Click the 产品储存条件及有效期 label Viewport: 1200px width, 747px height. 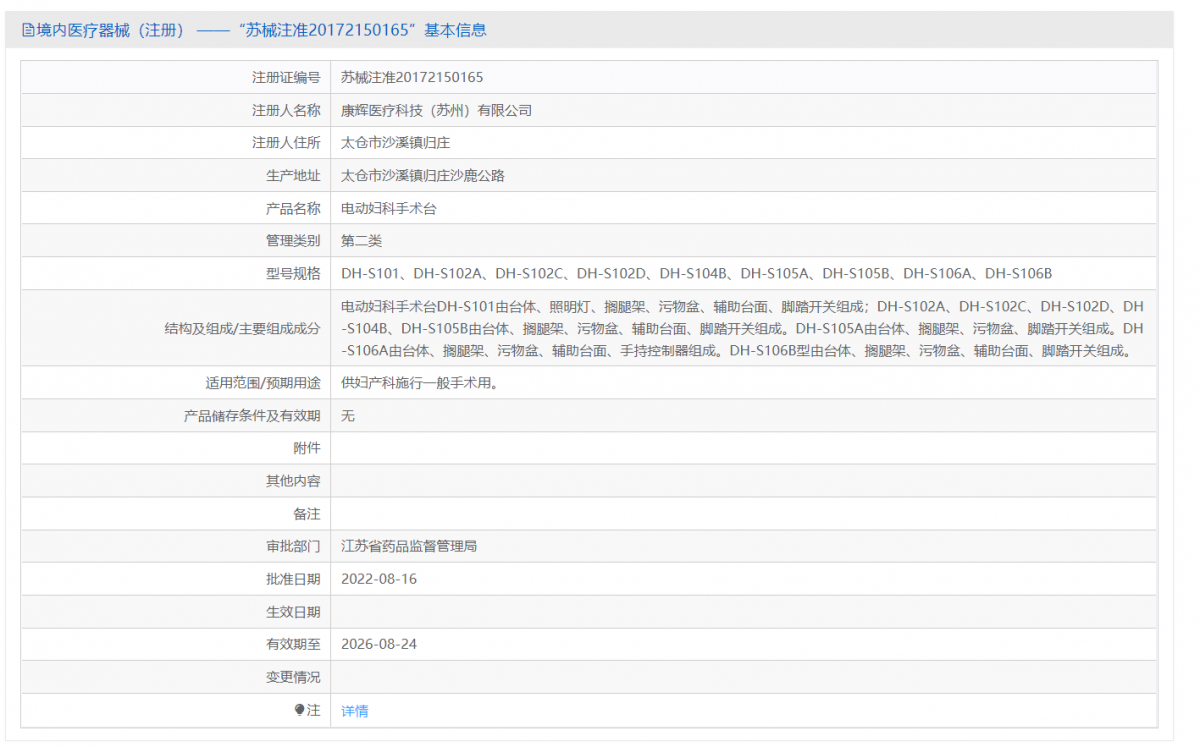[252, 416]
